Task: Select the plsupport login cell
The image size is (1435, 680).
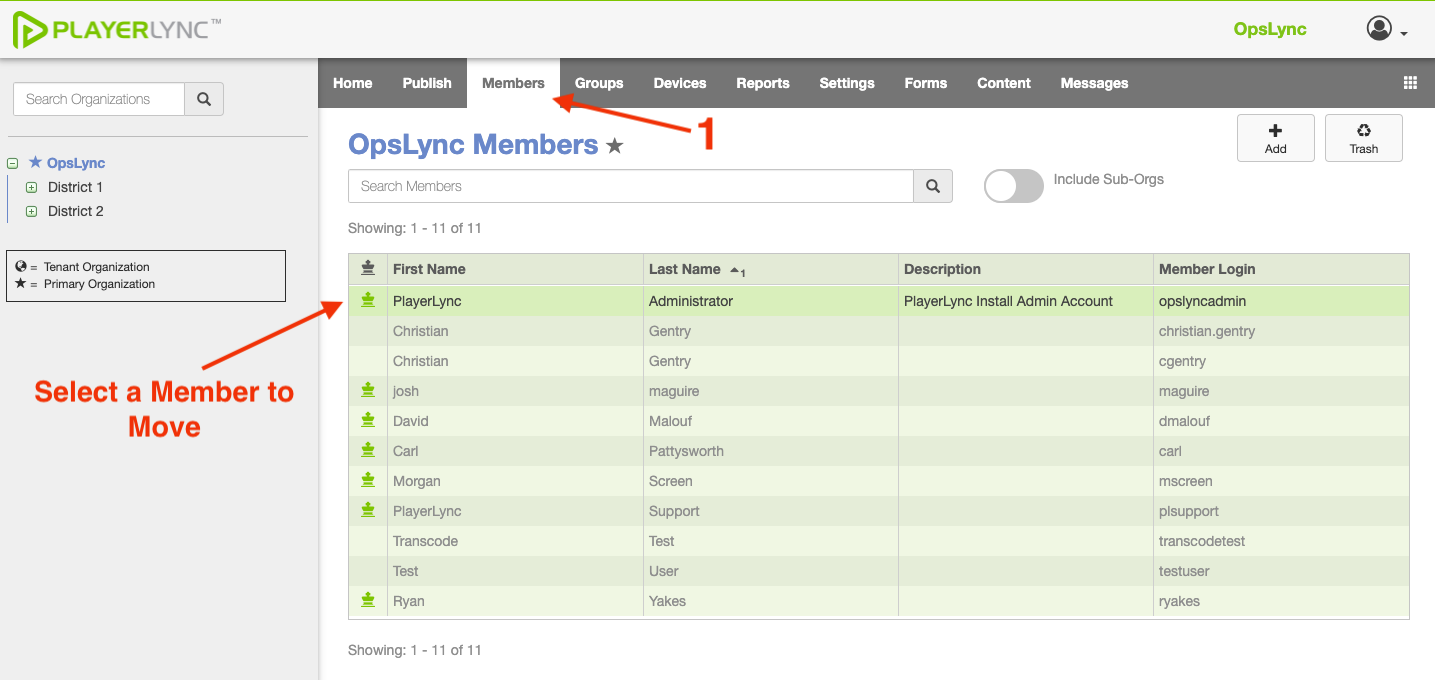Action: click(x=1281, y=511)
